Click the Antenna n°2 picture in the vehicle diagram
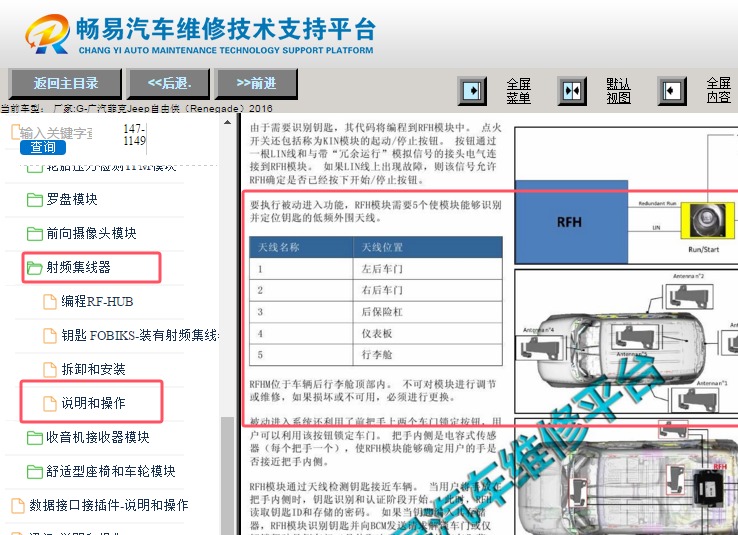This screenshot has height=535, width=738. click(688, 297)
